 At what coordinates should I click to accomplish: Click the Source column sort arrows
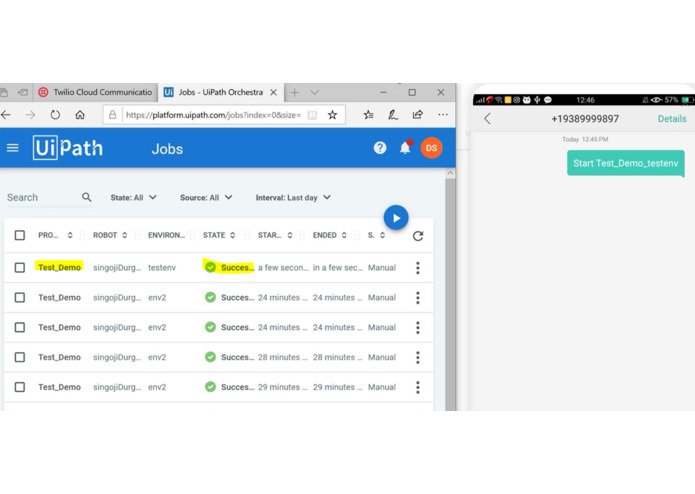click(x=382, y=235)
